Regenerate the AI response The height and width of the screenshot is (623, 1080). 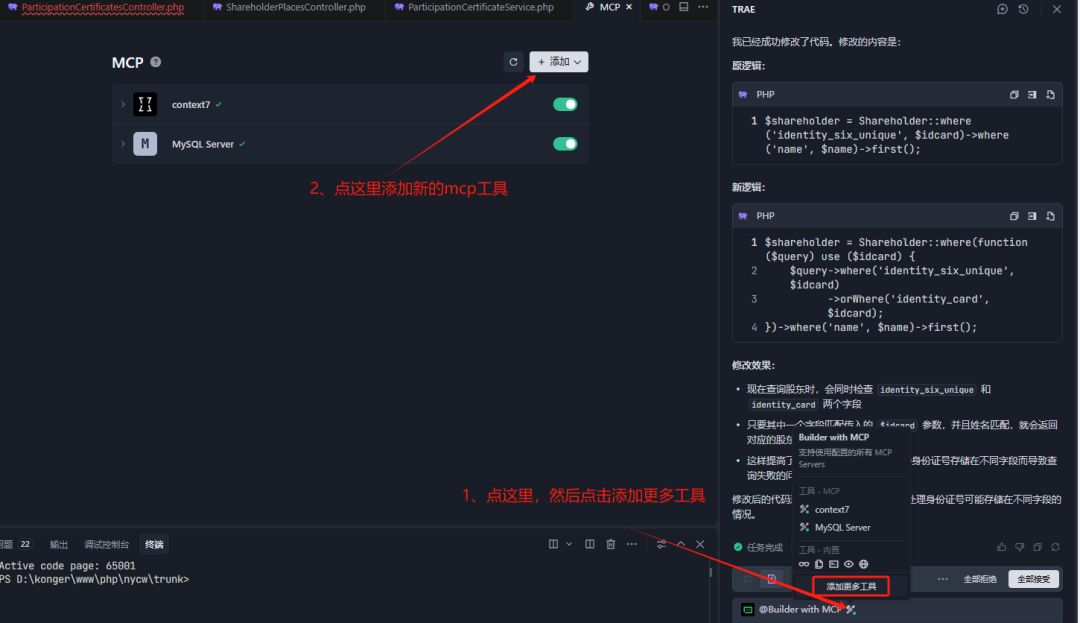click(x=1056, y=547)
